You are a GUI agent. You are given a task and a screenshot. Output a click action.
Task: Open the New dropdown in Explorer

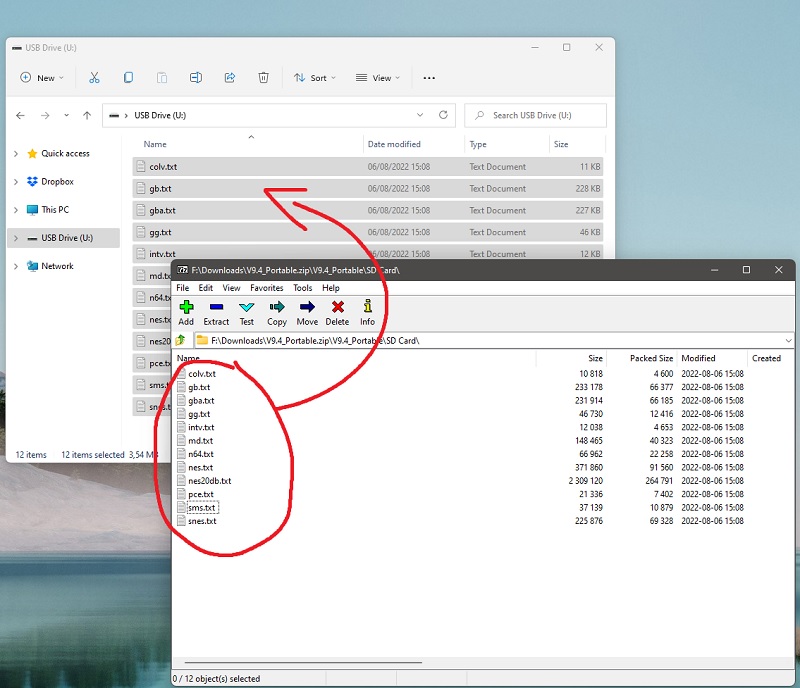[x=42, y=78]
